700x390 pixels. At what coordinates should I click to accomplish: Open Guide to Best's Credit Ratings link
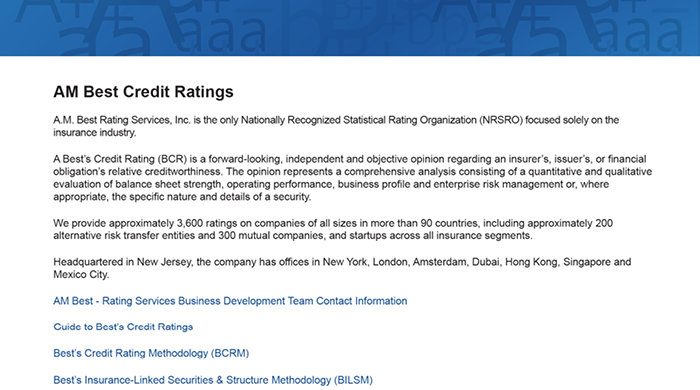point(123,327)
